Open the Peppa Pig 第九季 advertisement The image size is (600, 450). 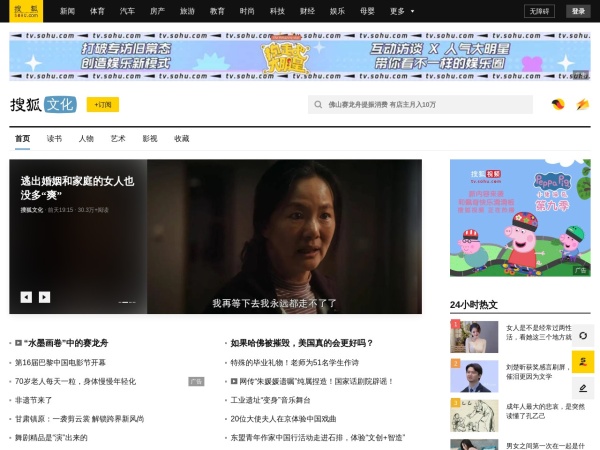(520, 218)
